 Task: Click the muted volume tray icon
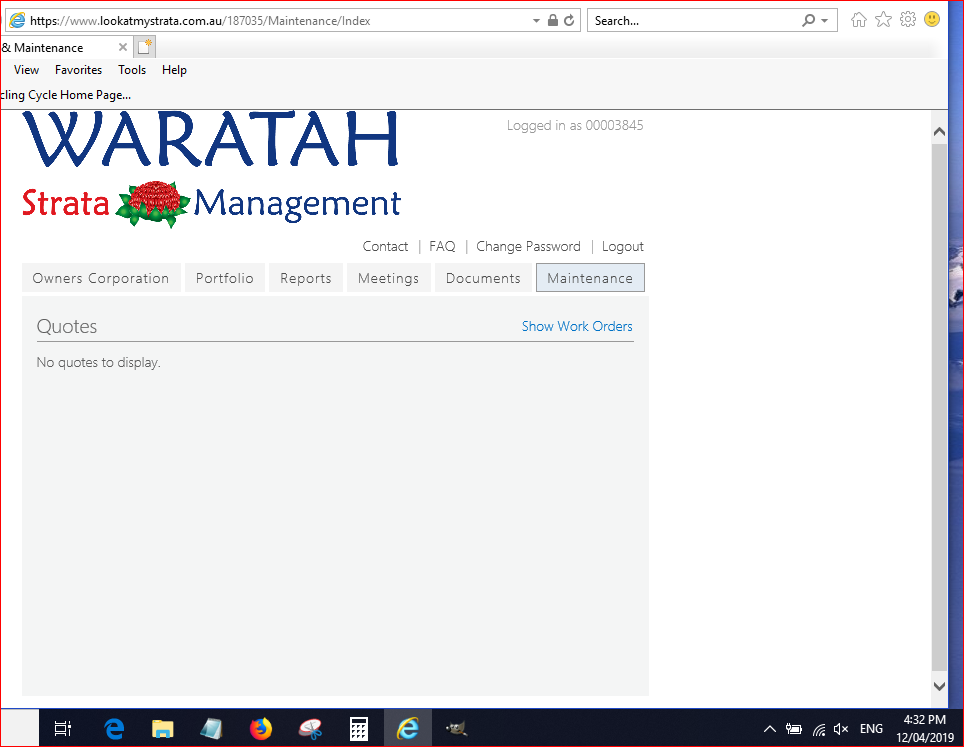pyautogui.click(x=841, y=729)
